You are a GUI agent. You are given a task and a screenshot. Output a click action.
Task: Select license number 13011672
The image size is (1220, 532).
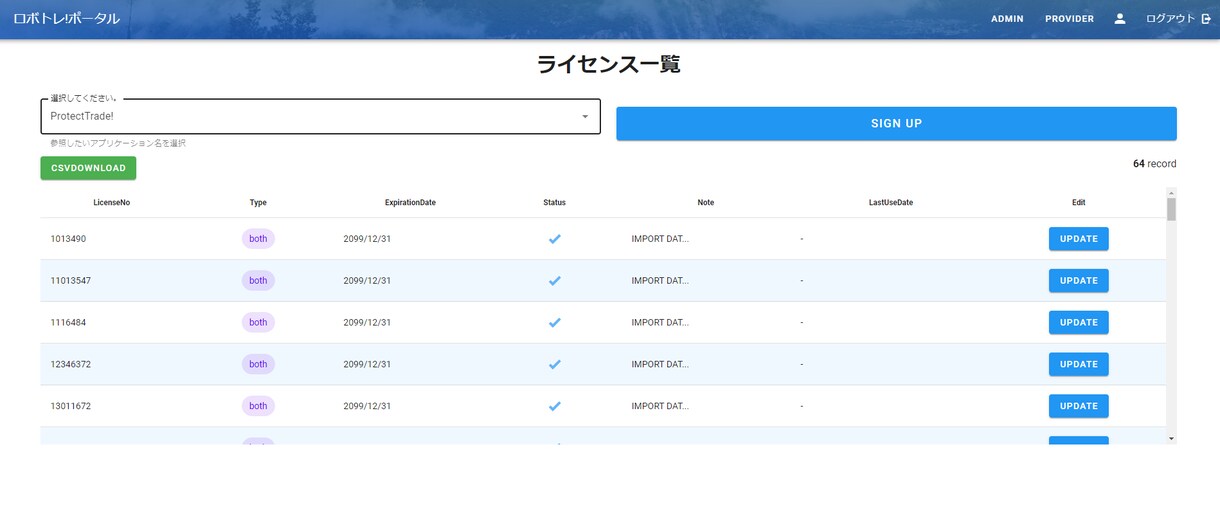[70, 407]
